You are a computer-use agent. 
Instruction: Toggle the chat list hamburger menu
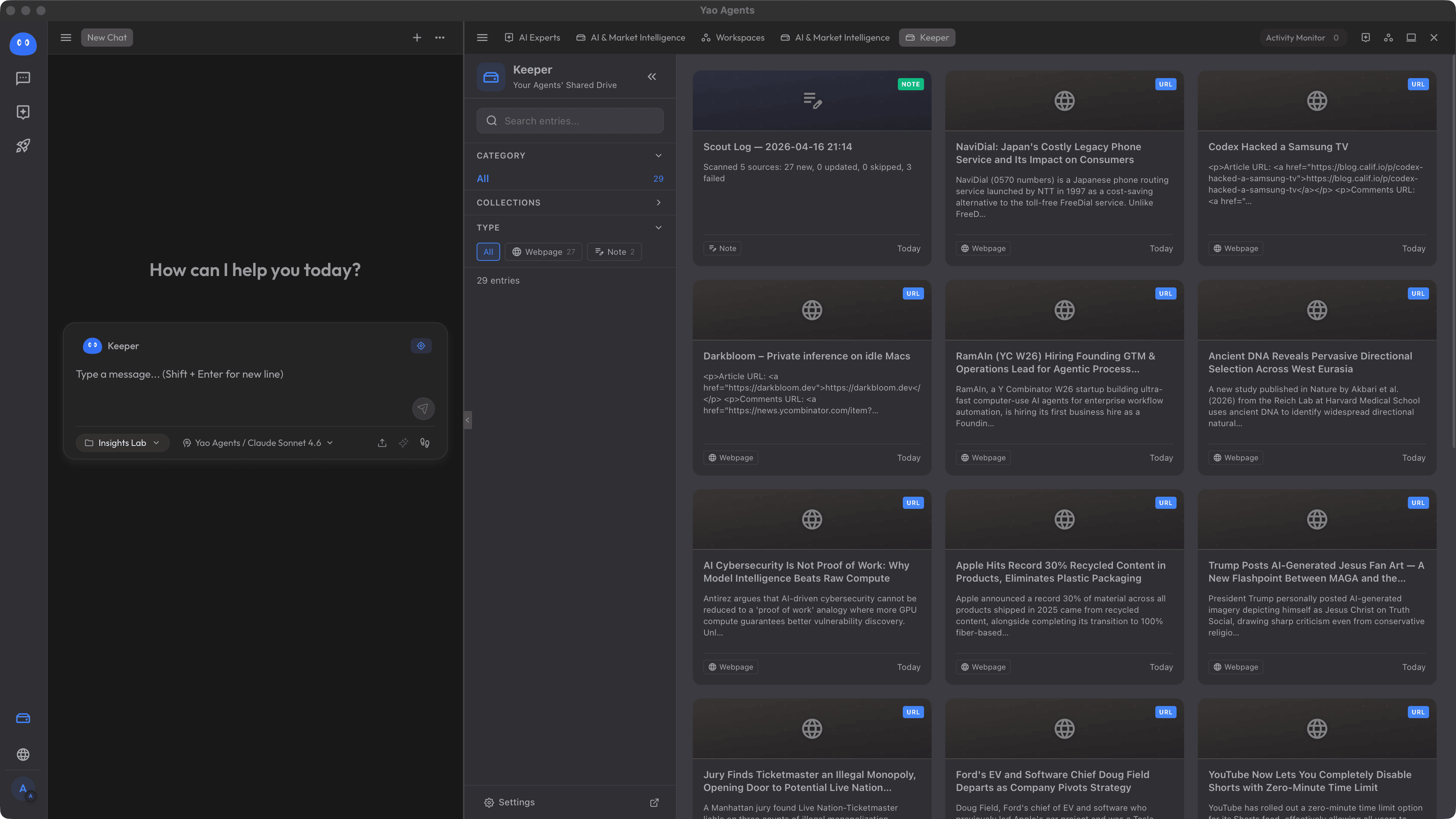point(66,37)
